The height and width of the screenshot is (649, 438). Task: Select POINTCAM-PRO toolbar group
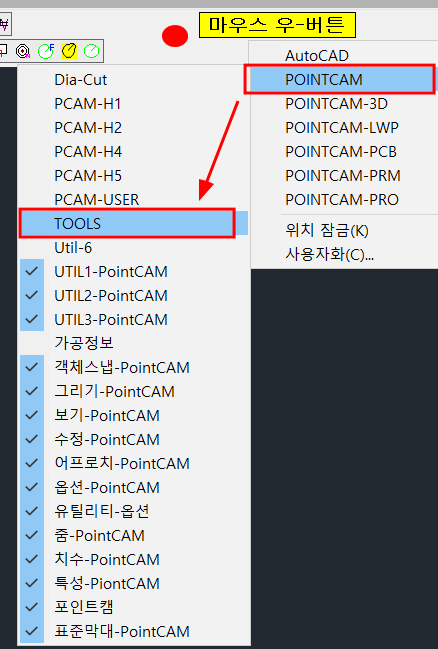(x=343, y=200)
